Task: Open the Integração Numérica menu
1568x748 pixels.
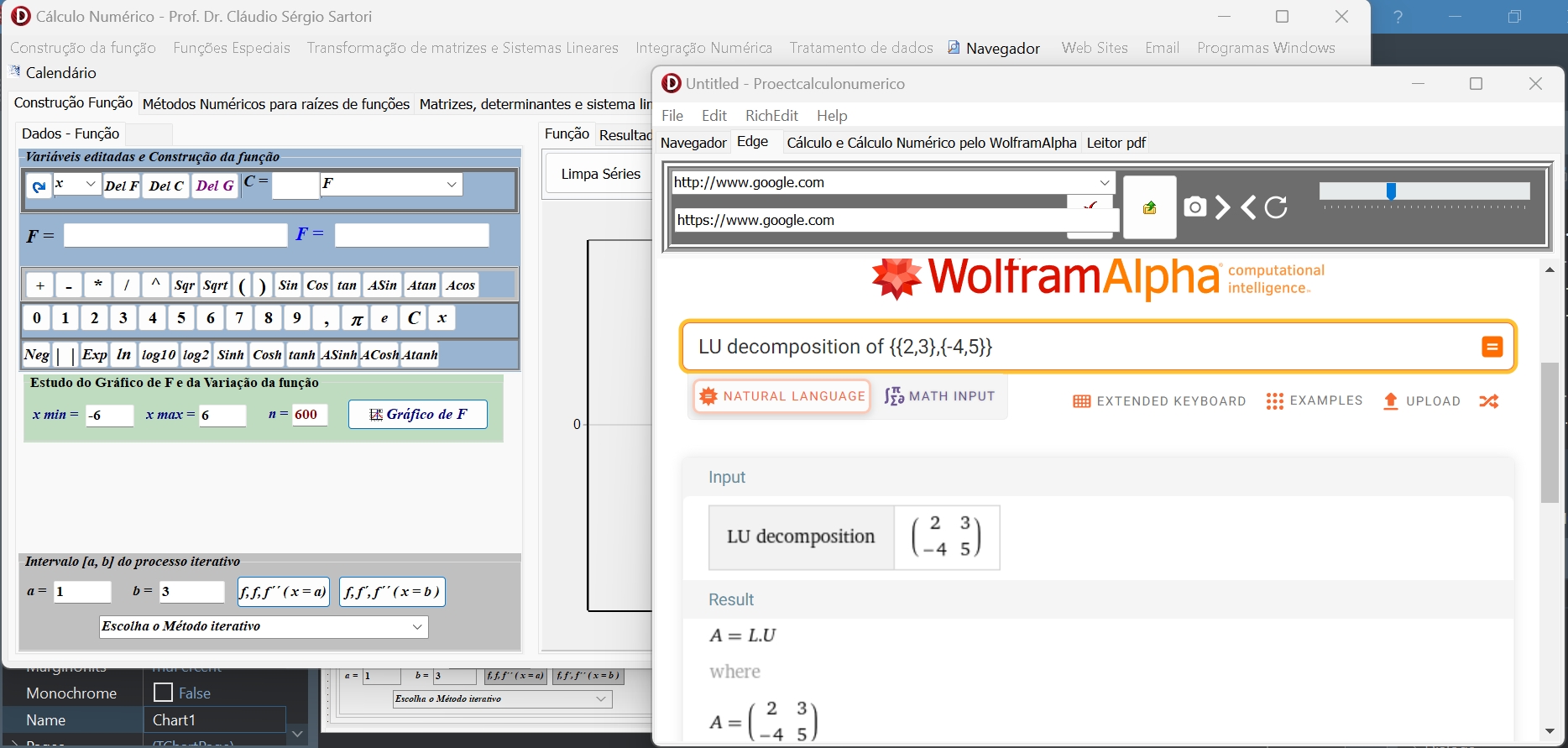Action: [x=703, y=48]
